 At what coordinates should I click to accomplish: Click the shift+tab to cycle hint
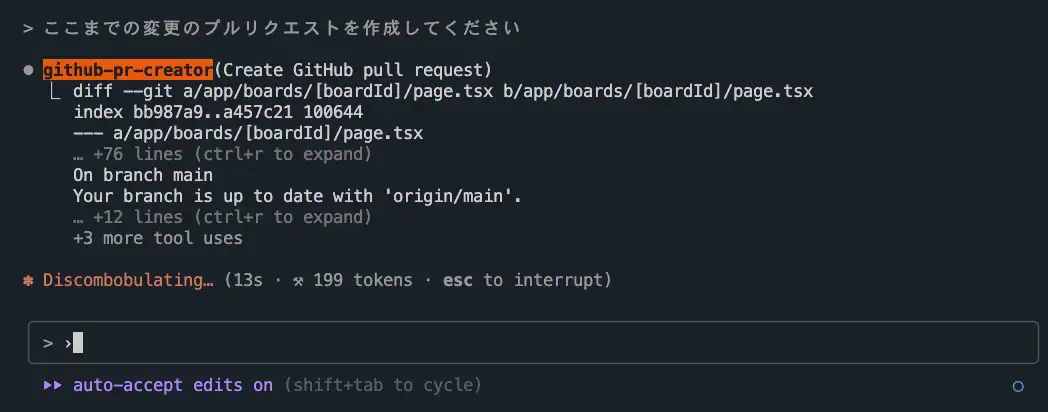point(382,385)
